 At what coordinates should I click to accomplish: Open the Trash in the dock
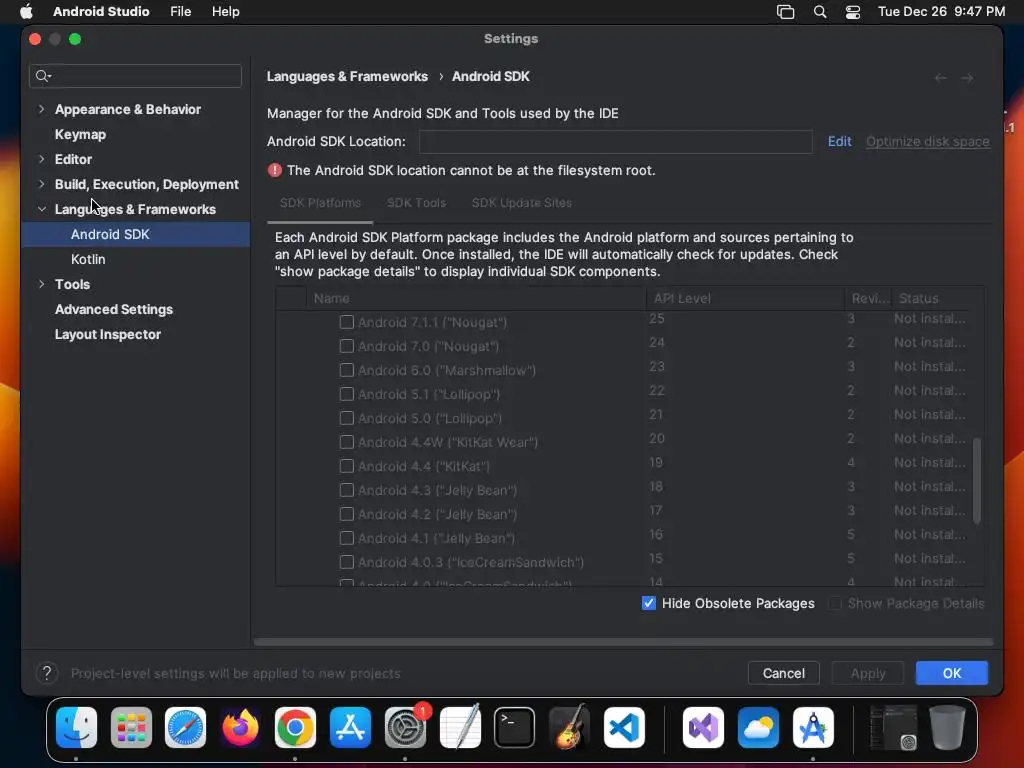tap(947, 728)
